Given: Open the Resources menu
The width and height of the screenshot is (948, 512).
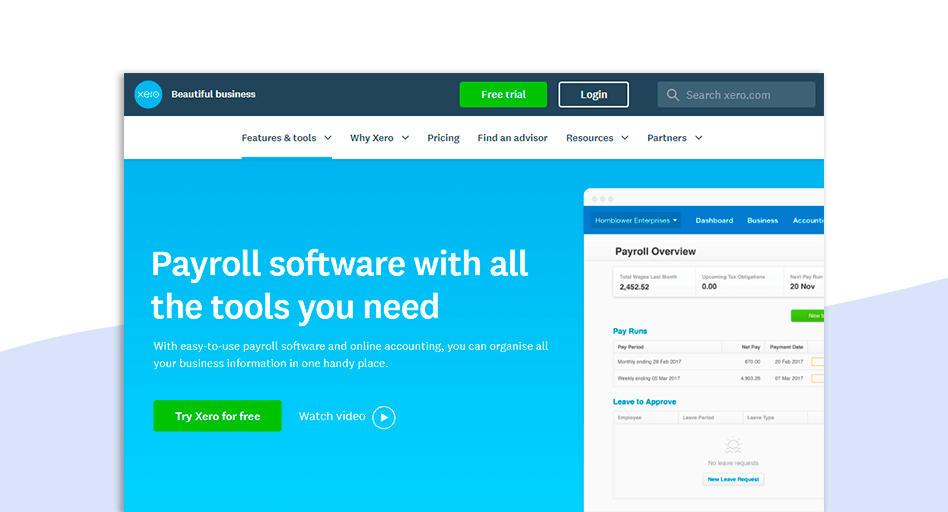Looking at the screenshot, I should [x=589, y=138].
